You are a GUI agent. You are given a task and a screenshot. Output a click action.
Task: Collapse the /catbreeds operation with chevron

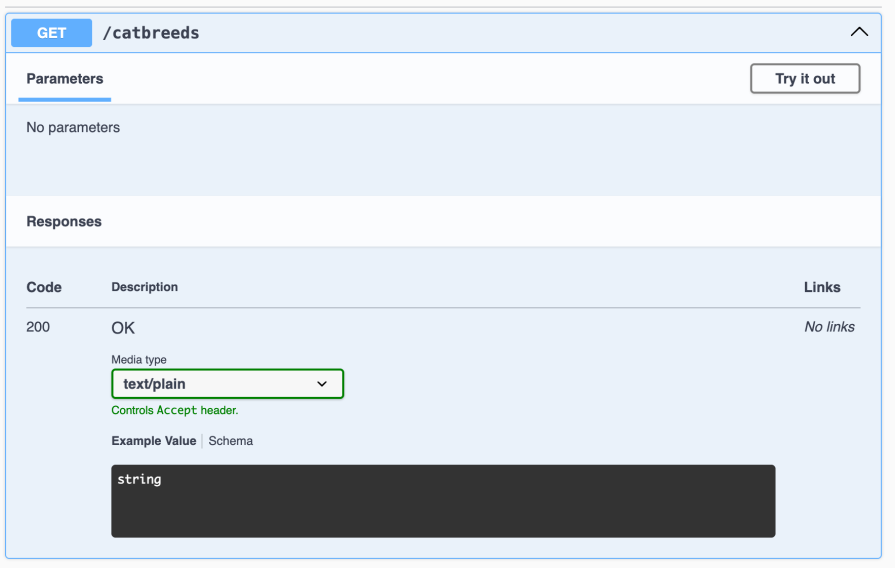click(x=859, y=32)
